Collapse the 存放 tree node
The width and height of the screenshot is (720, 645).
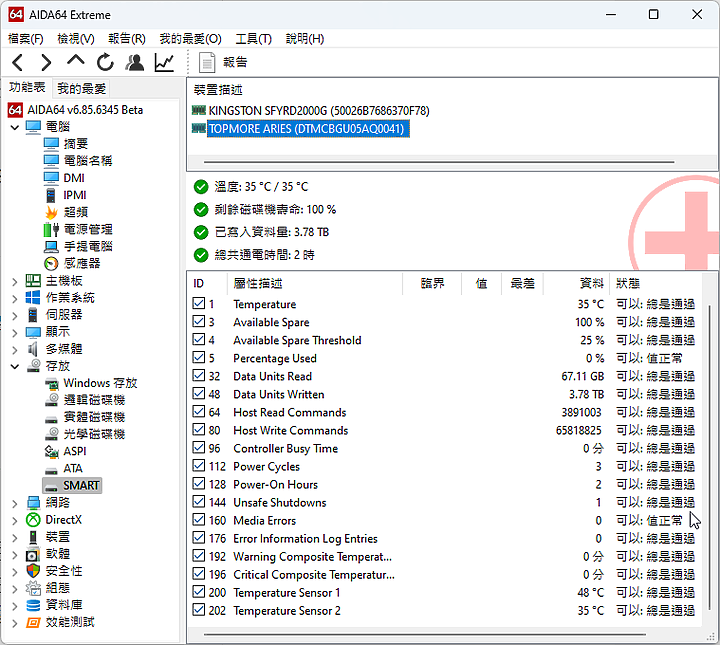point(15,366)
